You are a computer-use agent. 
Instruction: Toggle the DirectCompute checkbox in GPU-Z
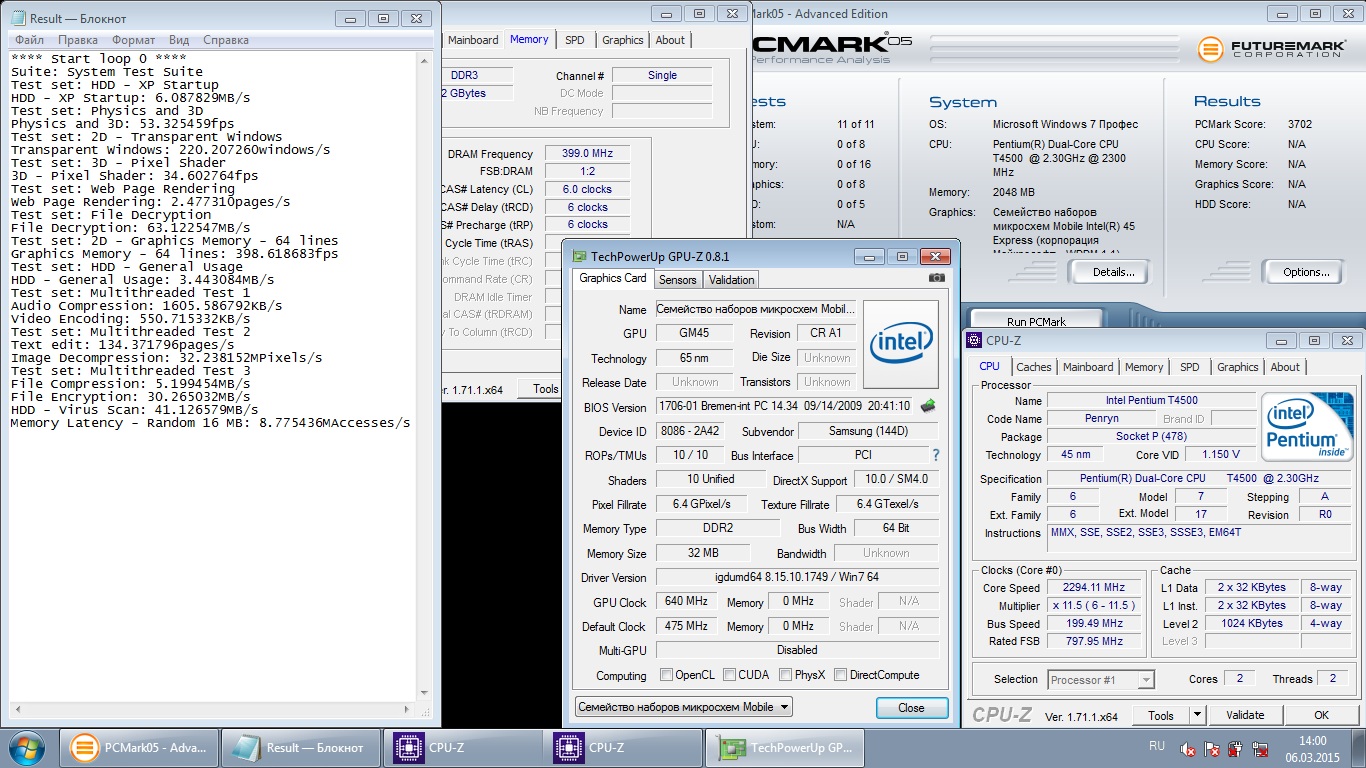[841, 675]
